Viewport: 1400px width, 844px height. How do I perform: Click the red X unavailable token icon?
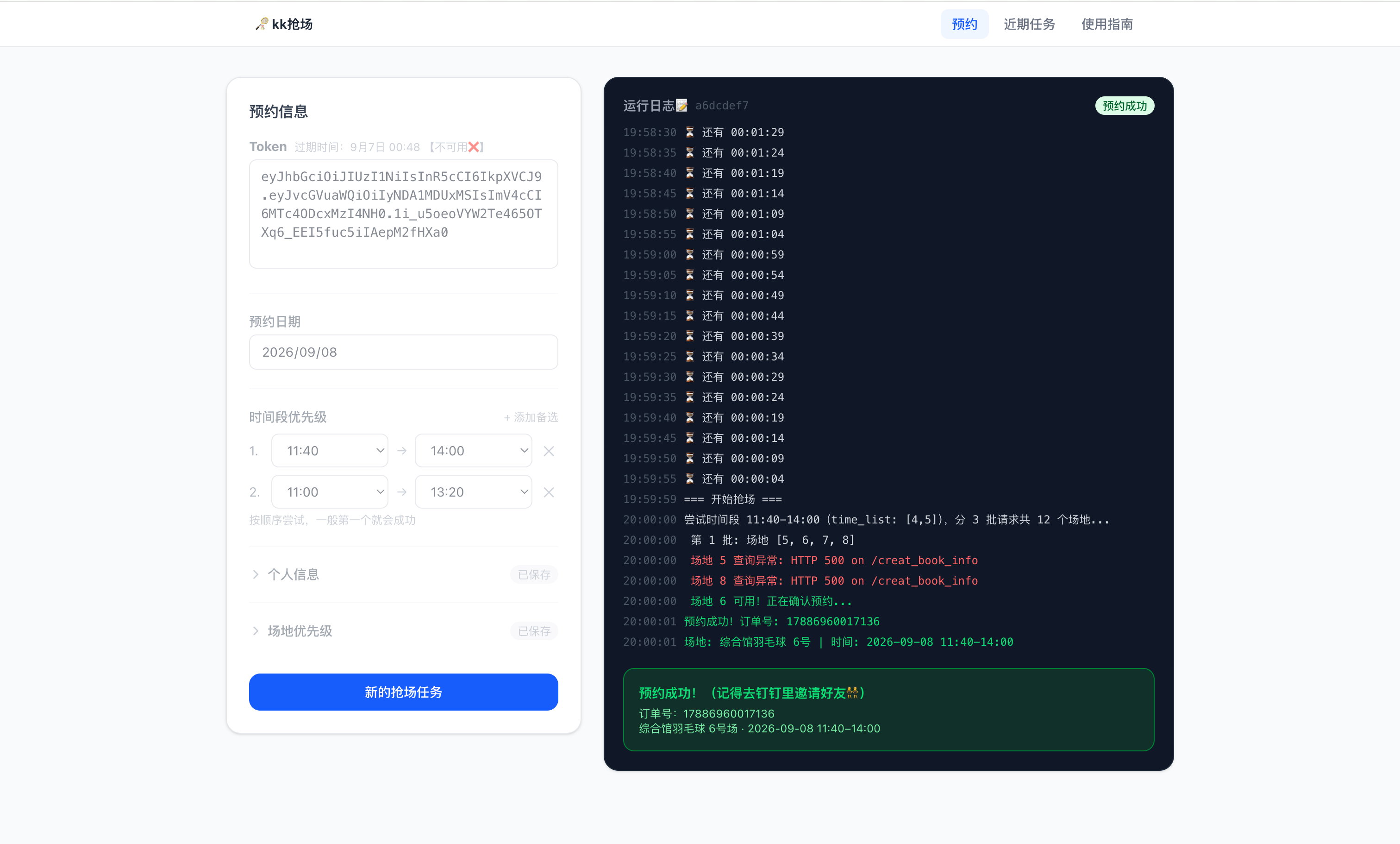tap(473, 147)
